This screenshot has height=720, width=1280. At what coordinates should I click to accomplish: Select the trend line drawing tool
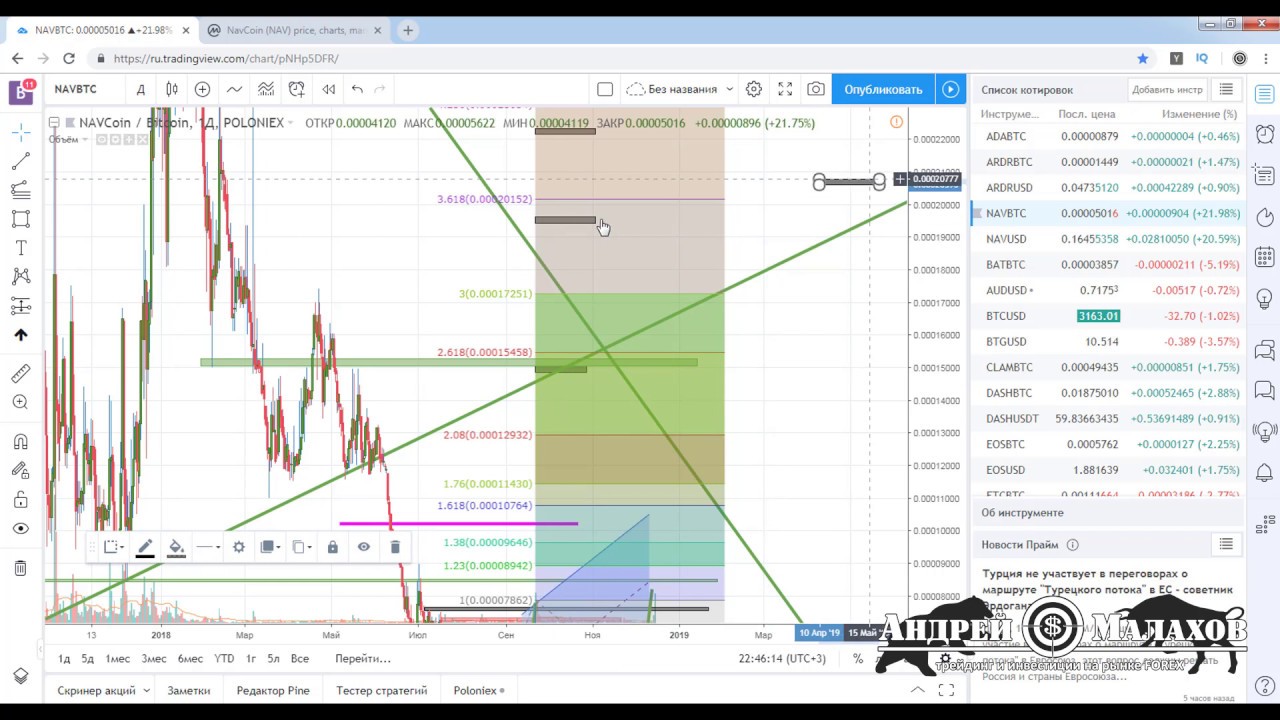pos(21,161)
